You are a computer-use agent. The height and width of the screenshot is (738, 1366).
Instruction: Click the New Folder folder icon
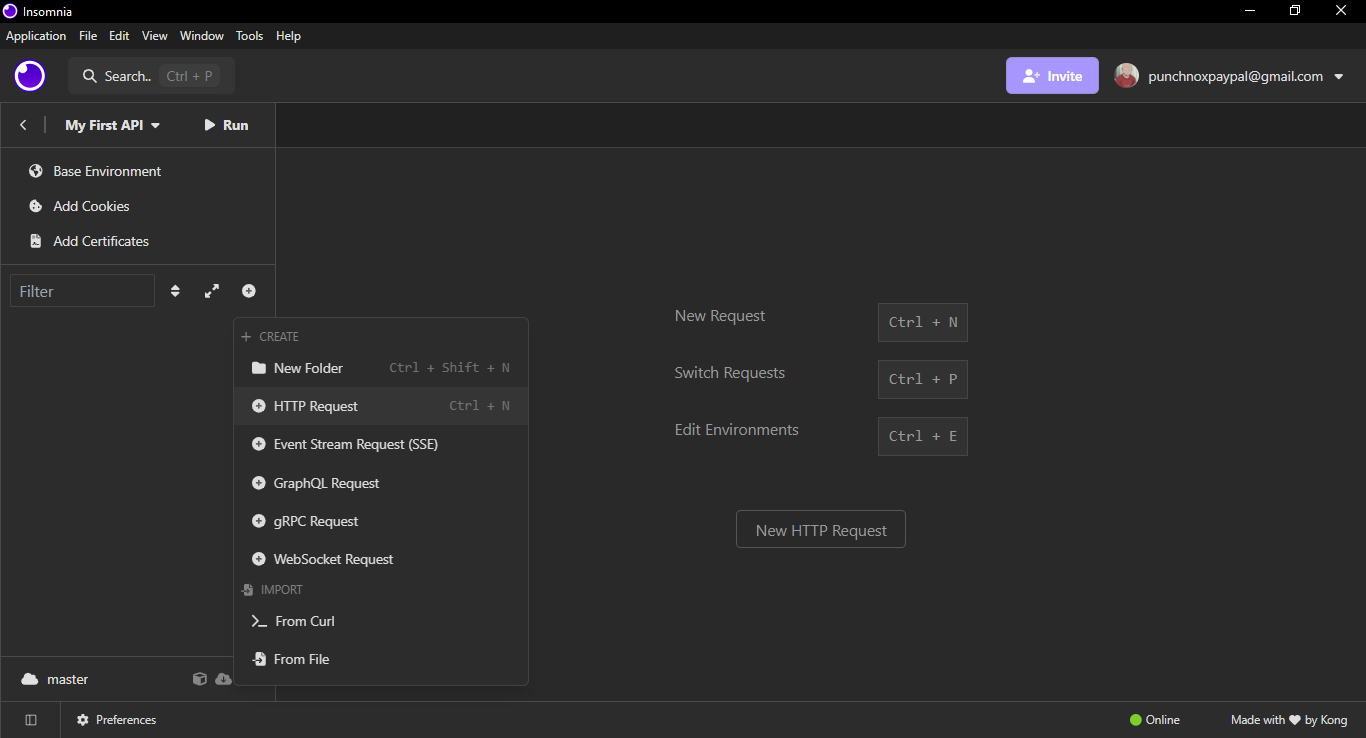pos(259,368)
